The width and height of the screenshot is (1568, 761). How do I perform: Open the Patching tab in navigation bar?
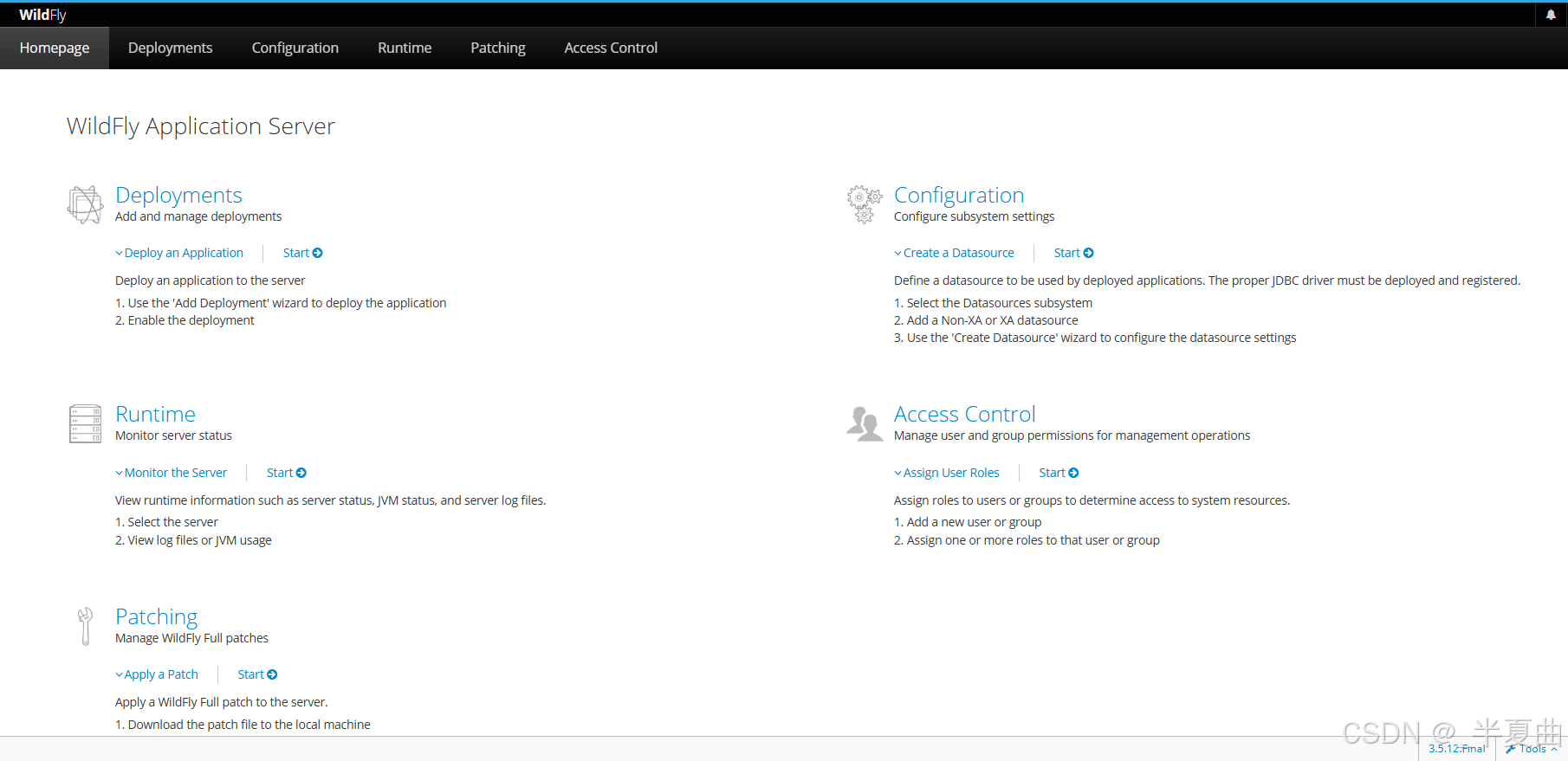click(x=498, y=48)
